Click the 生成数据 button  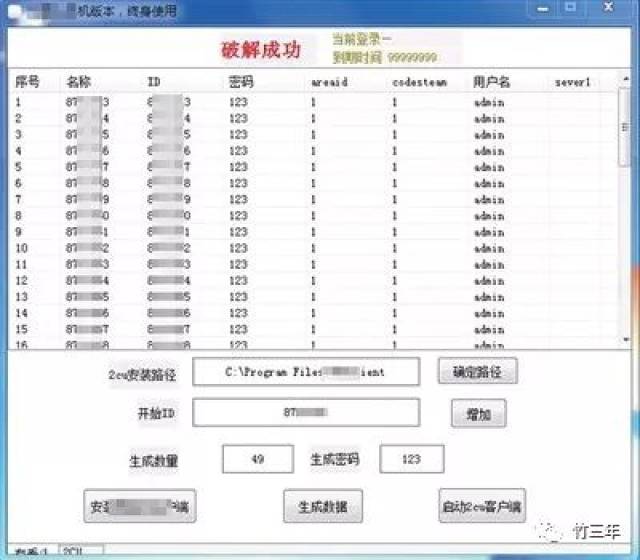tap(323, 506)
